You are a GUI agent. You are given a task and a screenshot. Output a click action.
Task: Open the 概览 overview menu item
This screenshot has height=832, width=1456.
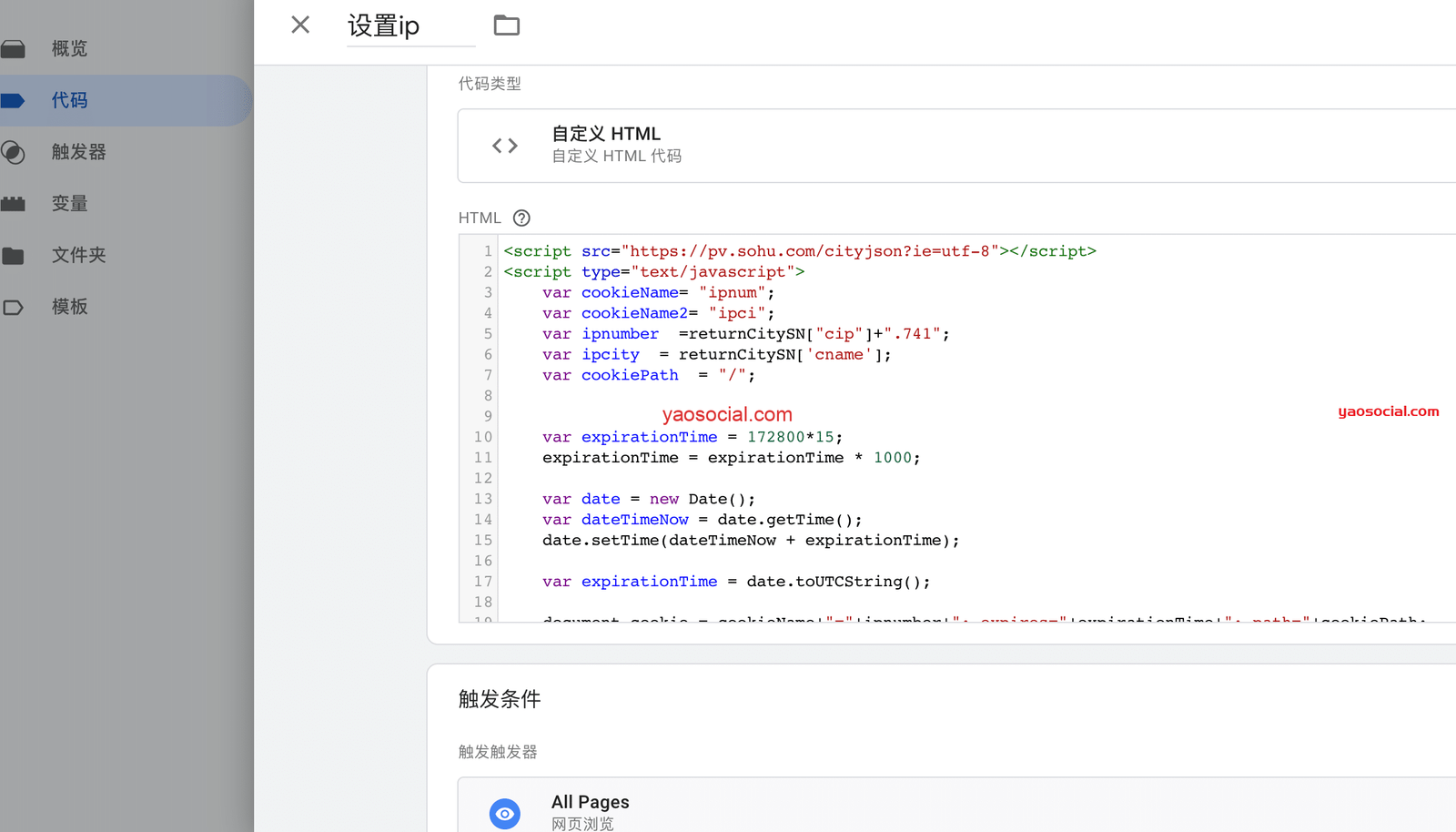(x=70, y=48)
